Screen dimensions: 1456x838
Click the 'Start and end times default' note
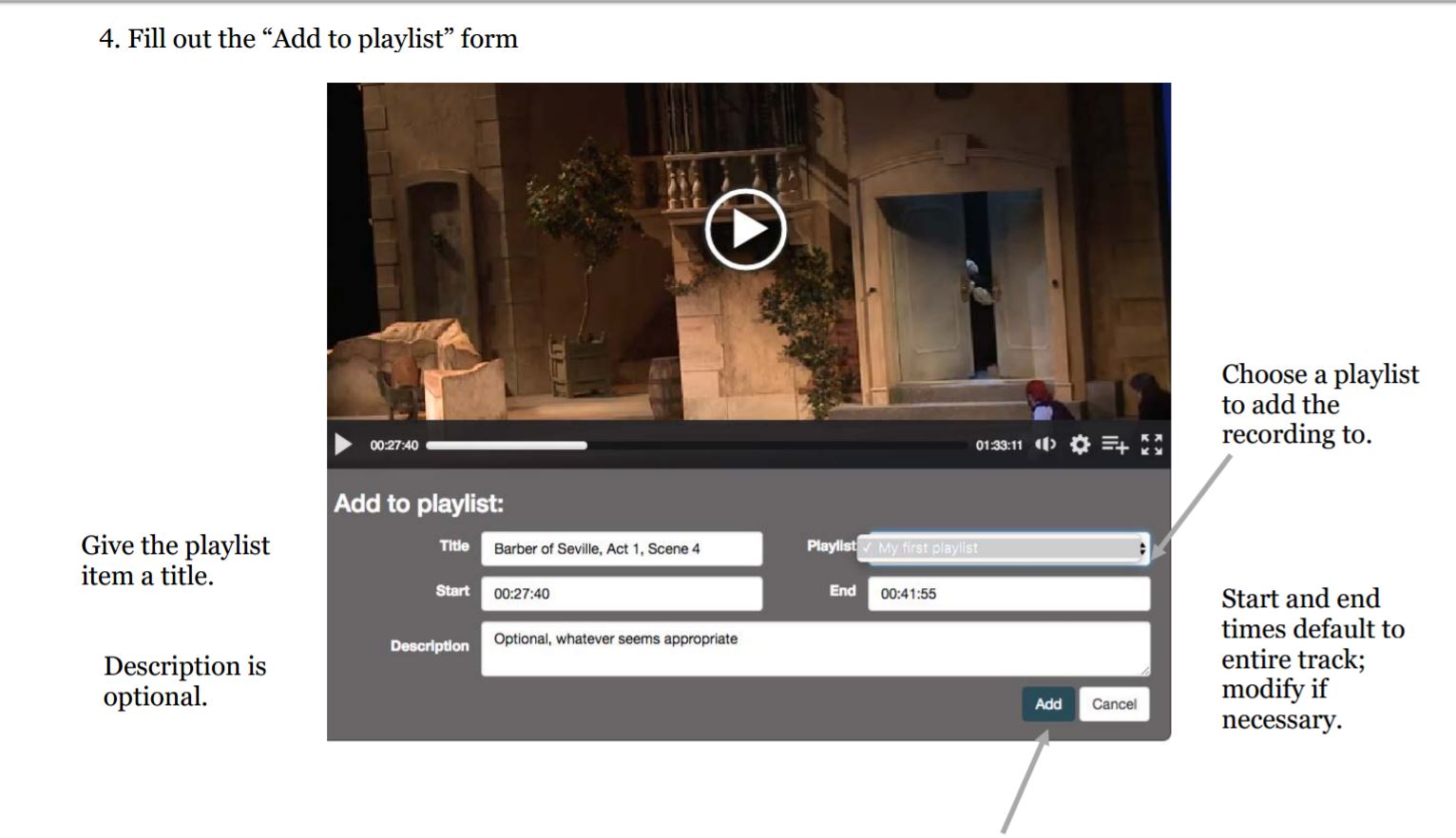[1312, 658]
